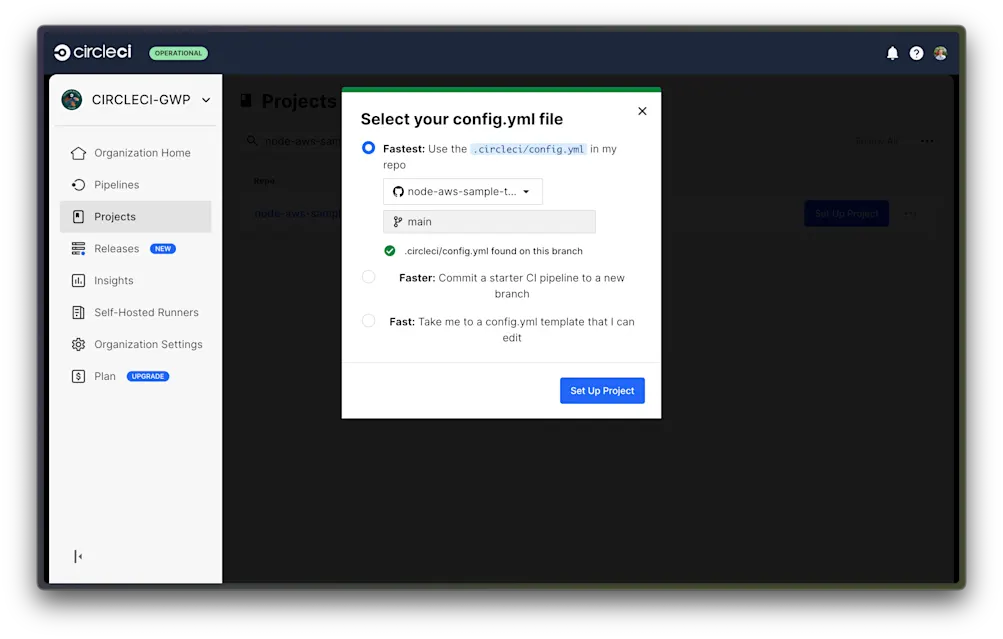Open the node-aws-sample repository dropdown
Screen dimensions: 1003x639
(462, 190)
